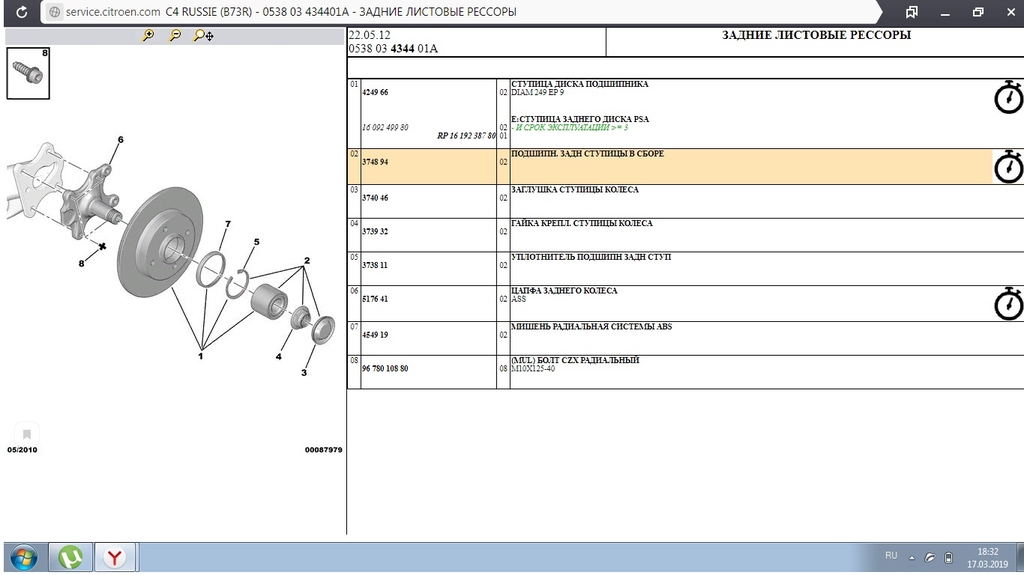Click description ЗАГЛУШКА СТУПИЦЫ КОЛЕСА
Viewport: 1024px width, 575px height.
pyautogui.click(x=575, y=189)
